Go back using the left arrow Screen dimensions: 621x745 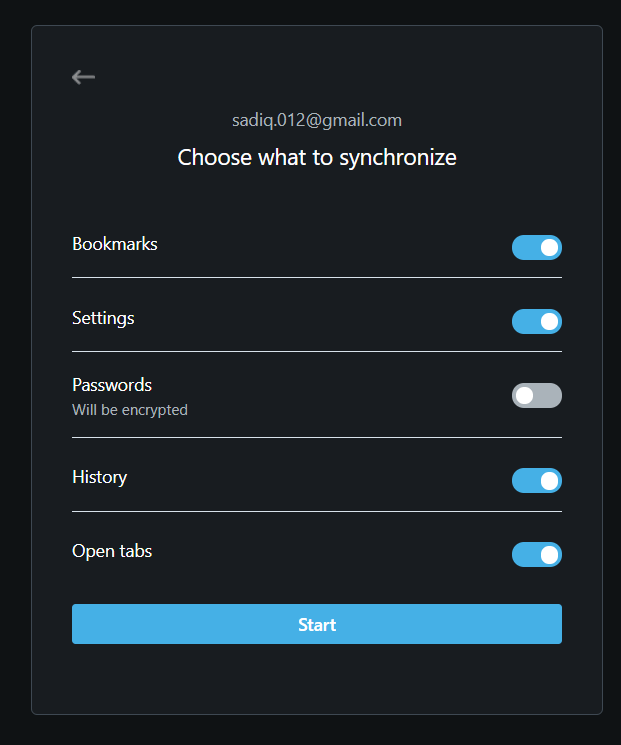tap(83, 77)
